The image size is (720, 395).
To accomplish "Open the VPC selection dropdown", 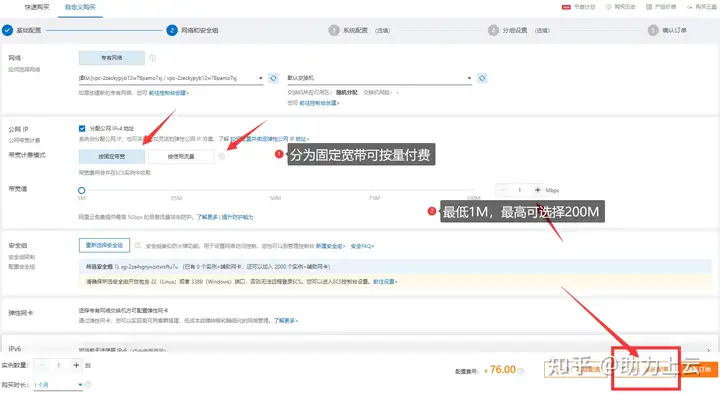I will 170,78.
